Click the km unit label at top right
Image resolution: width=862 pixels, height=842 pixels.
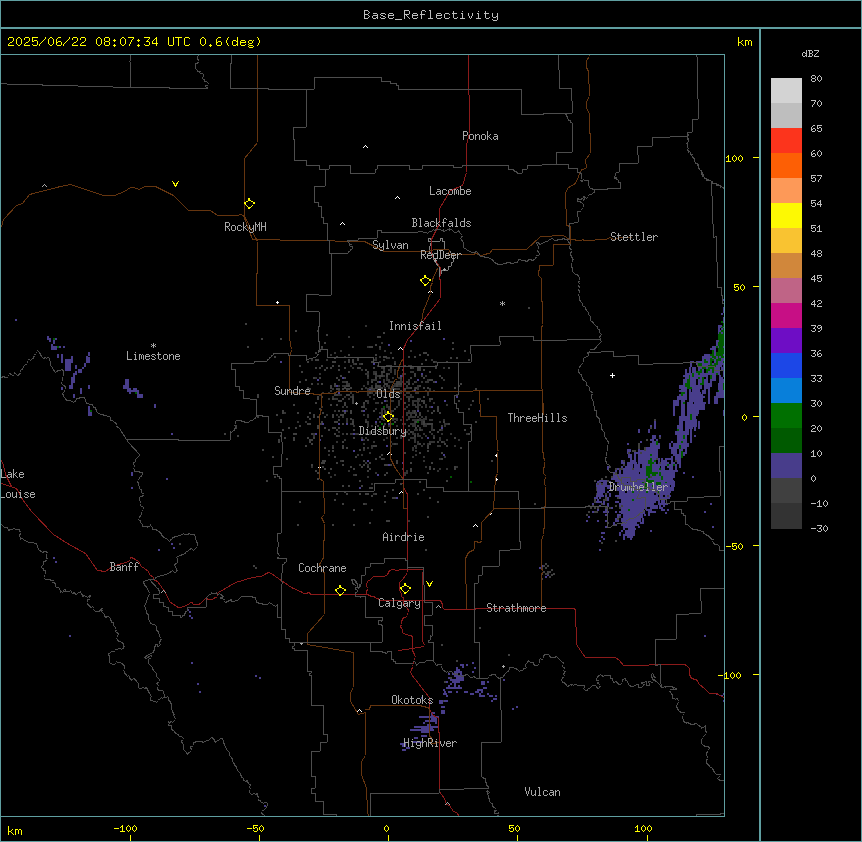tap(744, 42)
